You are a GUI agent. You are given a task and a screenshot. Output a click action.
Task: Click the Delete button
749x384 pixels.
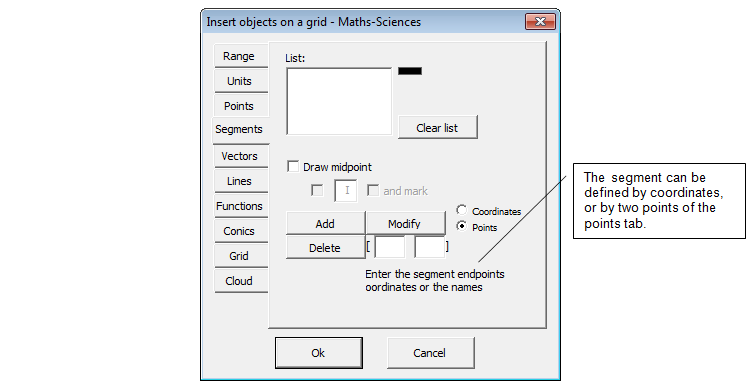tap(325, 247)
